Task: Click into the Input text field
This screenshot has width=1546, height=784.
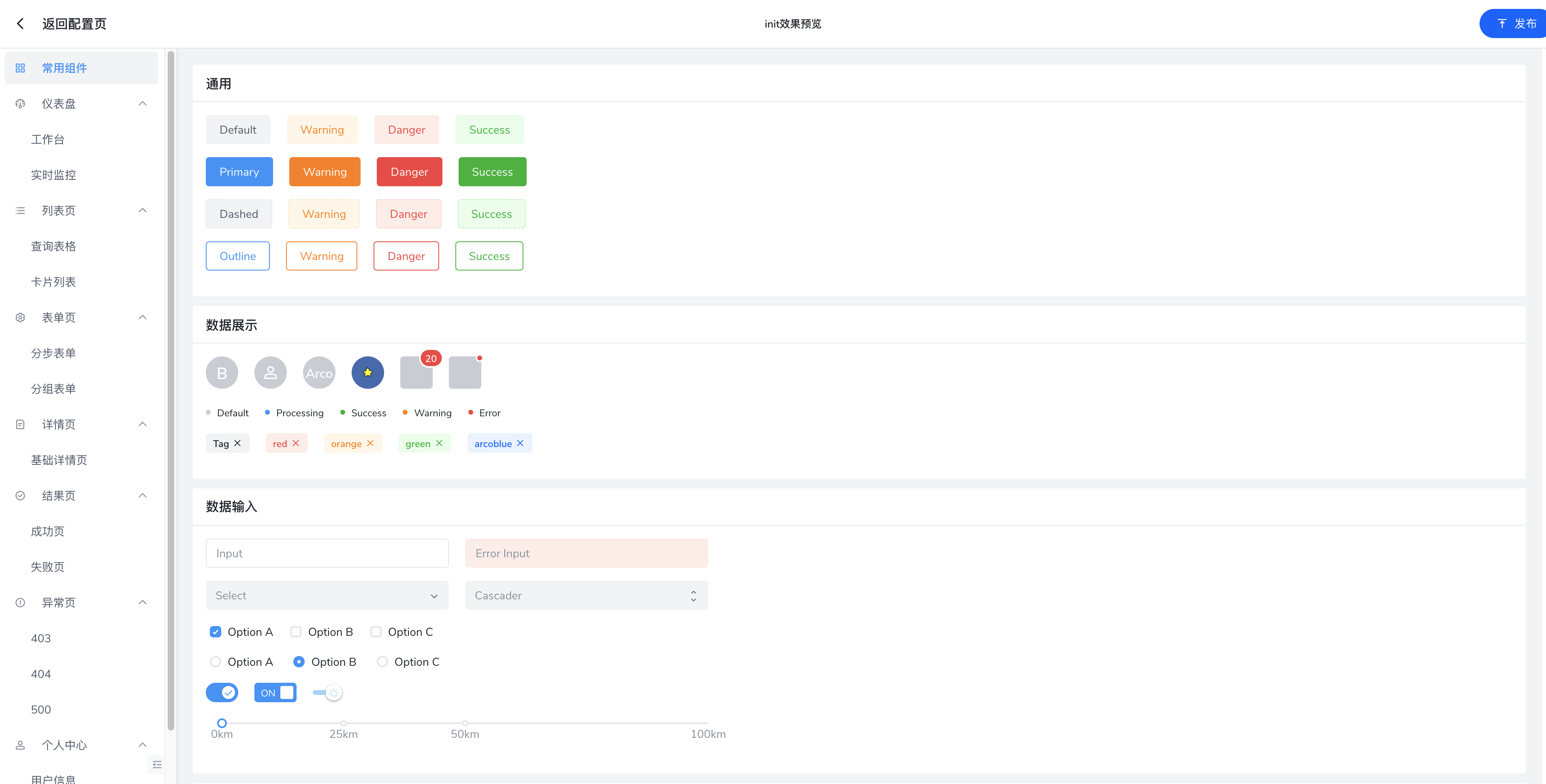Action: click(x=327, y=553)
